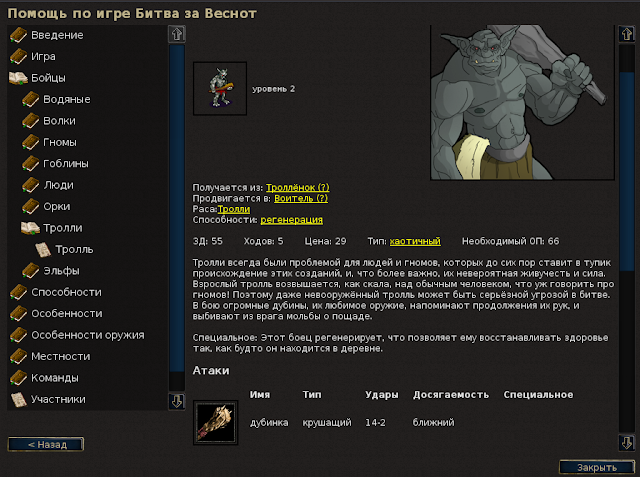The height and width of the screenshot is (477, 640).
Task: Follow the регенерация ability link
Action: [x=291, y=220]
